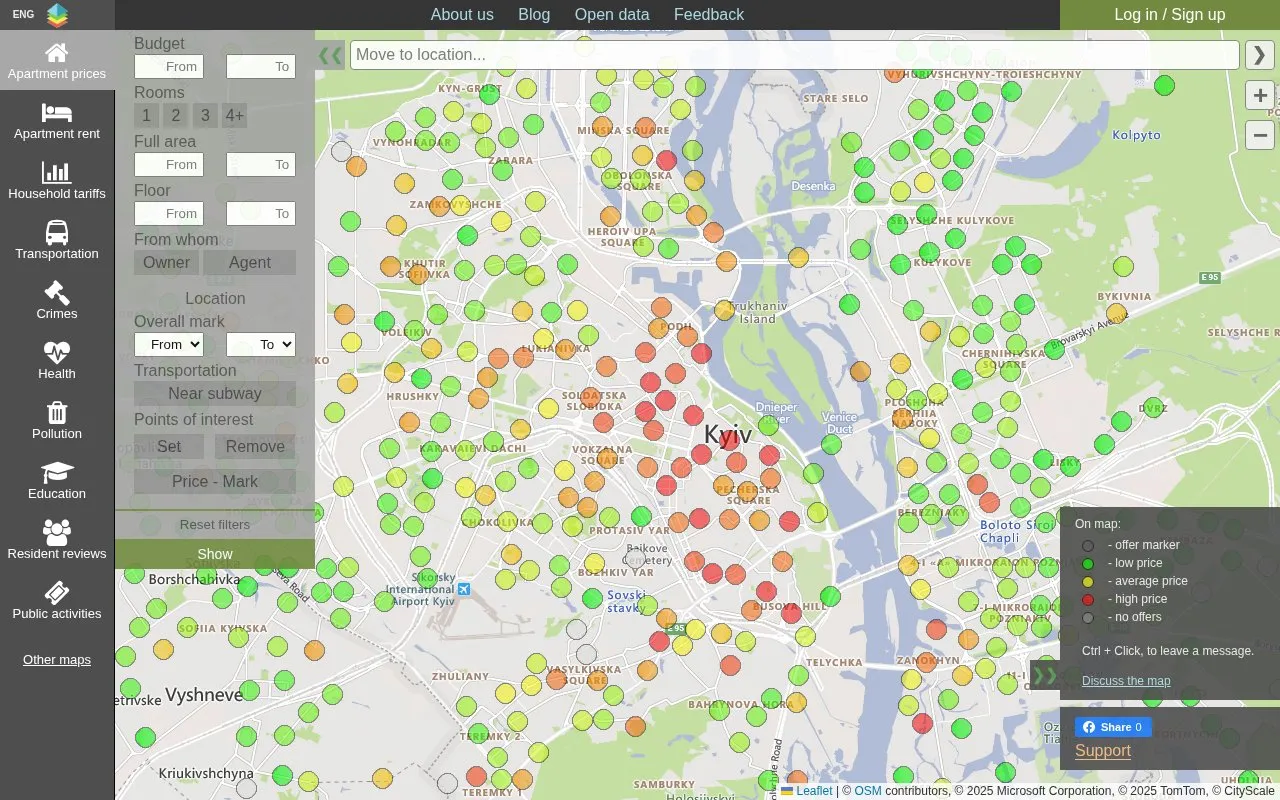This screenshot has height=800, width=1280.
Task: Remove points of interest button
Action: point(255,447)
